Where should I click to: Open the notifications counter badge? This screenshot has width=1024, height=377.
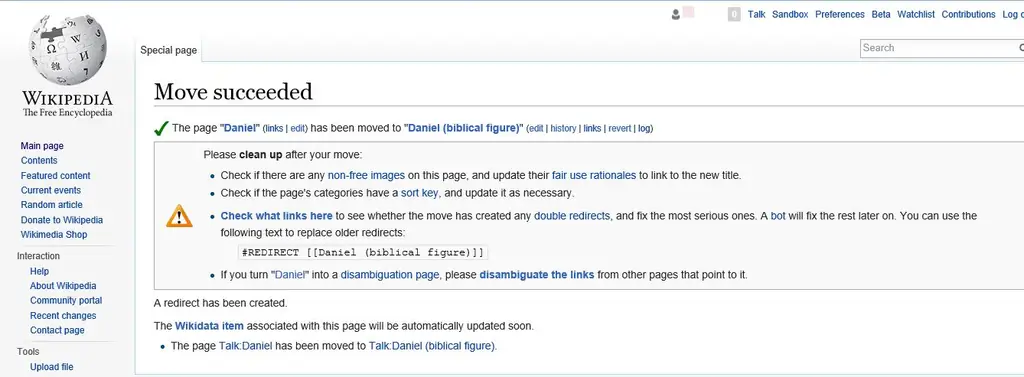tap(734, 14)
